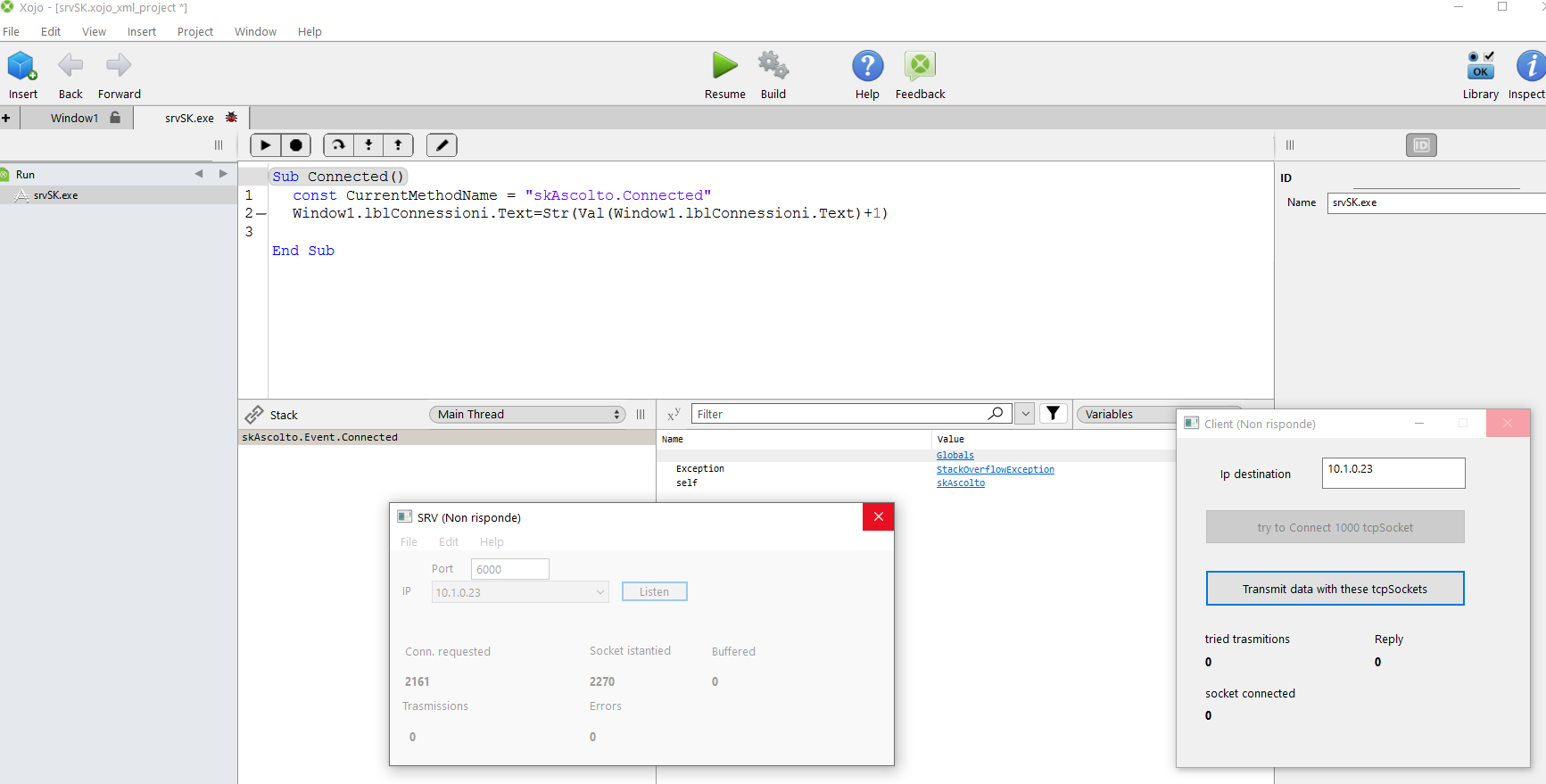
Task: Click the navigator pane resize grip
Action: click(x=219, y=145)
